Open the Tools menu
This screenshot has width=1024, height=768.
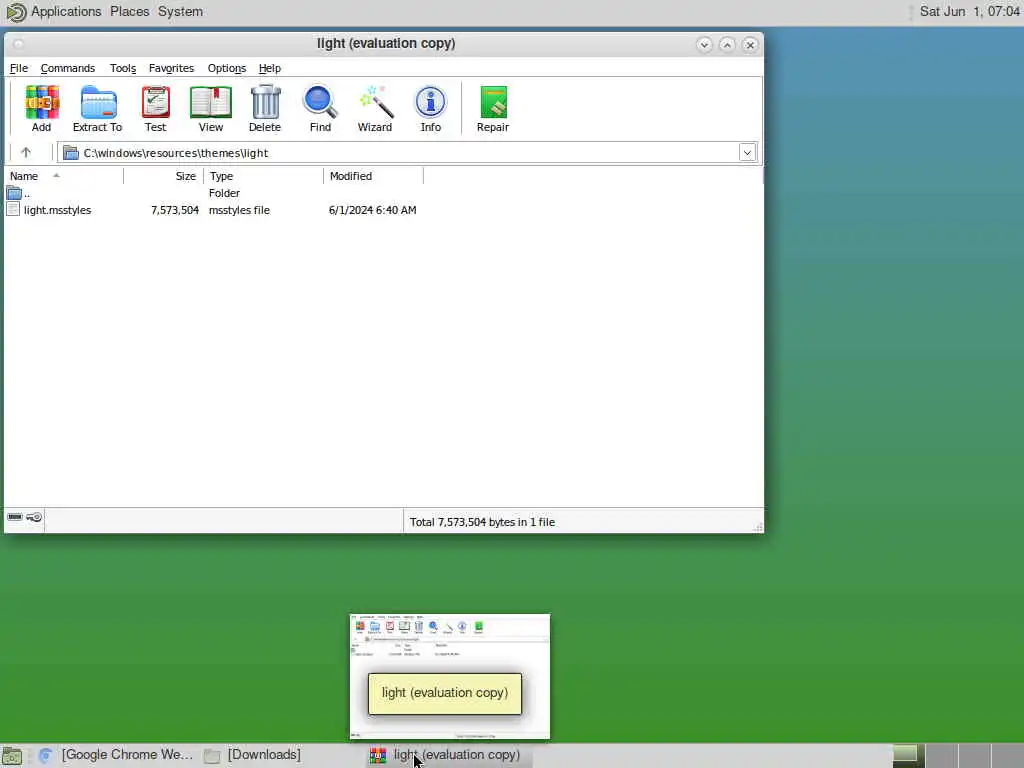[x=123, y=68]
